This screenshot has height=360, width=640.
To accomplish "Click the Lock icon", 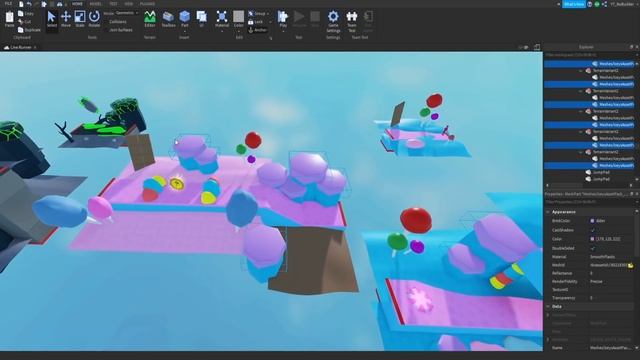I will tap(251, 22).
